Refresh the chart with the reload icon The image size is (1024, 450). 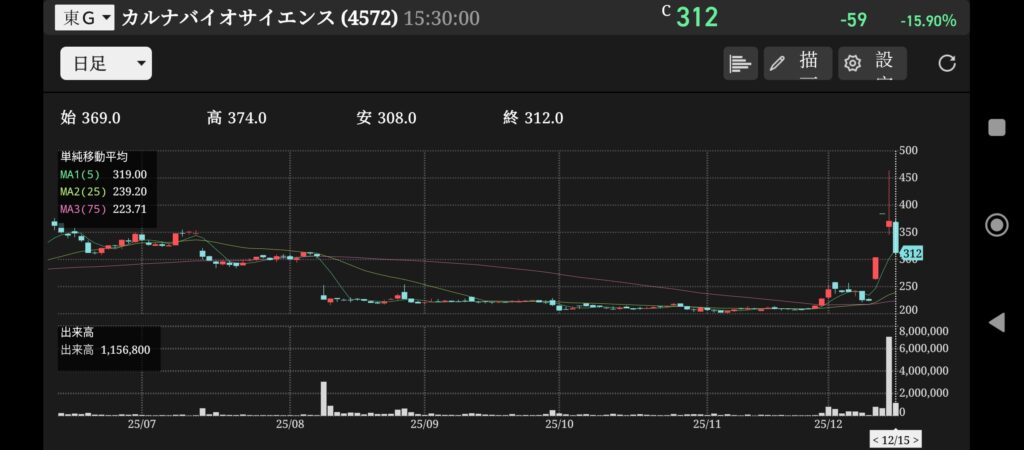pos(947,64)
